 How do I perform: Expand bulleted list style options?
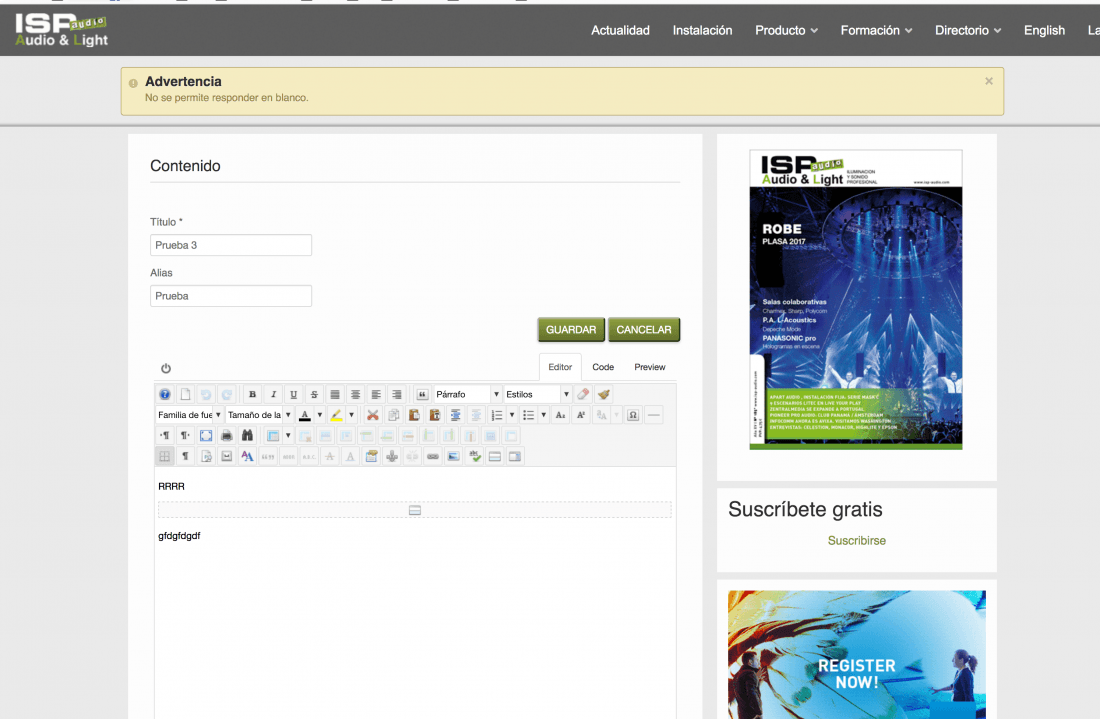544,415
